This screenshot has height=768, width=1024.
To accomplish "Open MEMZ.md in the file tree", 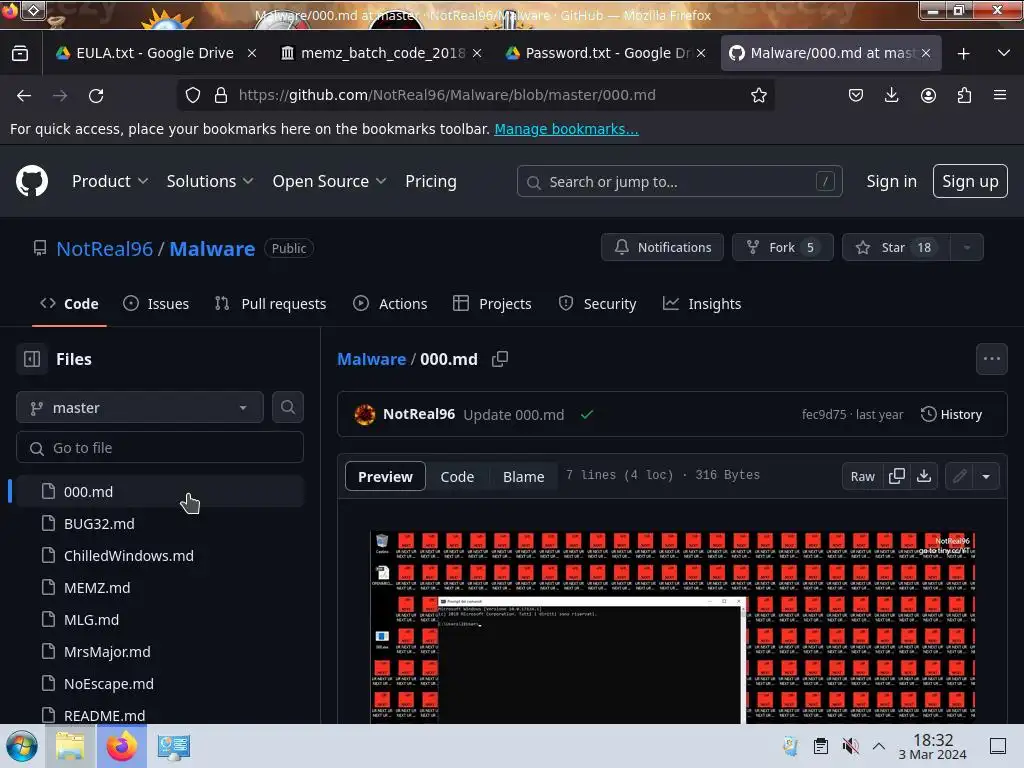I will 160,587.
